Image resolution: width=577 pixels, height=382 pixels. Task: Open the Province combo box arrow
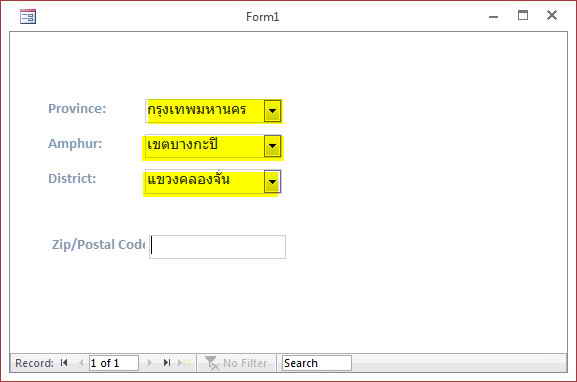click(272, 111)
